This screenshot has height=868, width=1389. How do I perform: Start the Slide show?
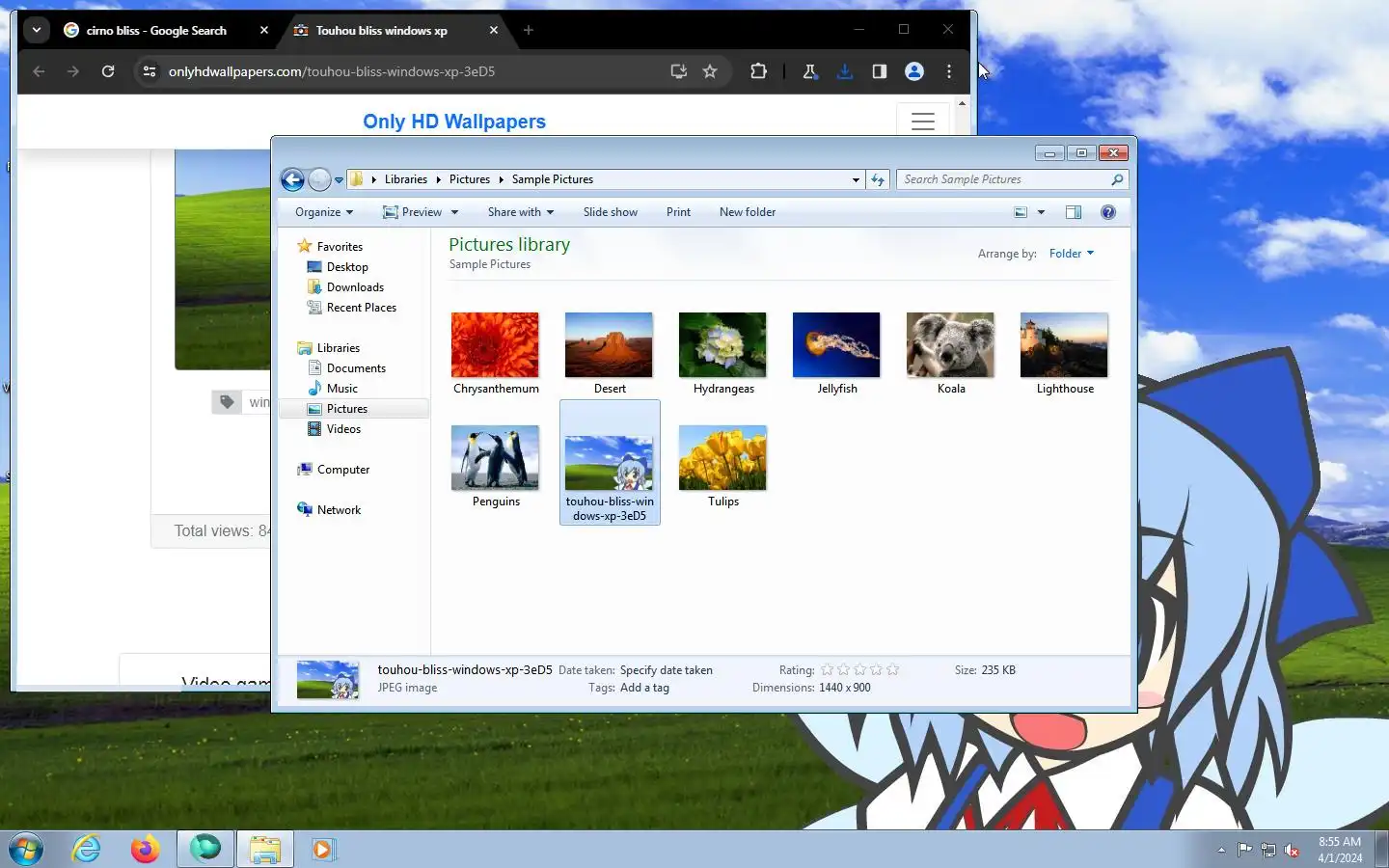tap(611, 212)
